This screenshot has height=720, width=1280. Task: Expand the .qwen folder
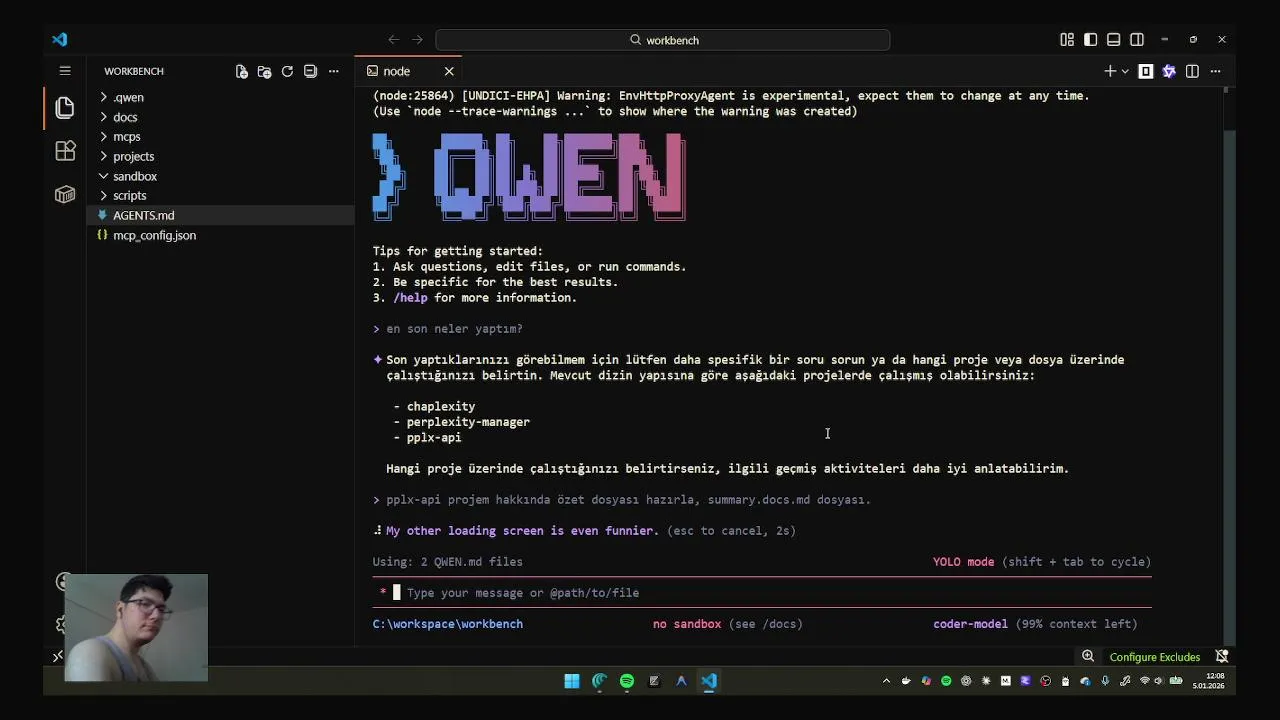point(128,97)
